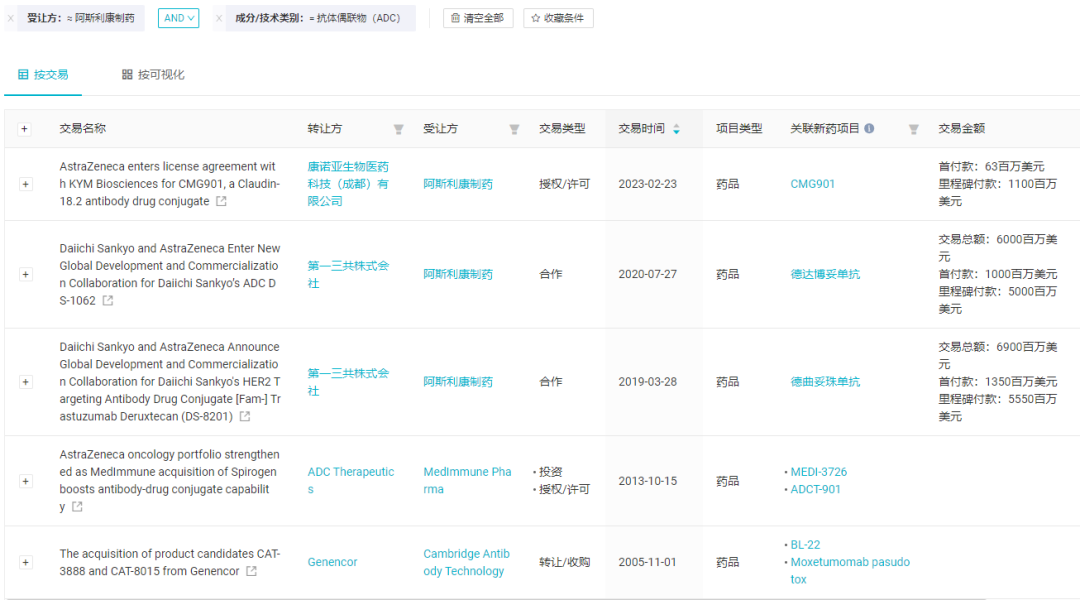Open the 关联新药项目 column filter icon
The height and width of the screenshot is (600, 1080).
[x=913, y=129]
